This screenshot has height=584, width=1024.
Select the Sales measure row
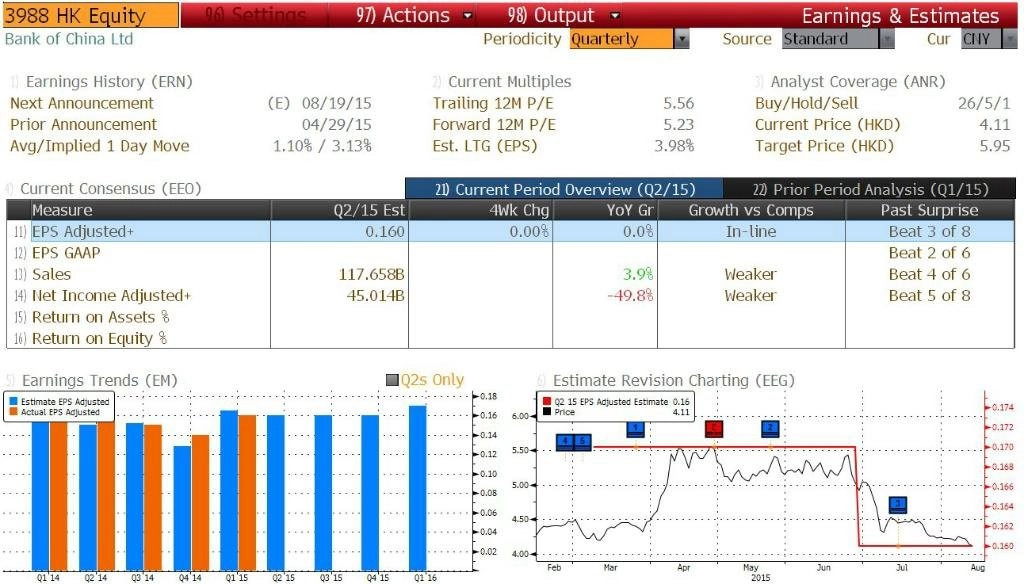pos(510,274)
